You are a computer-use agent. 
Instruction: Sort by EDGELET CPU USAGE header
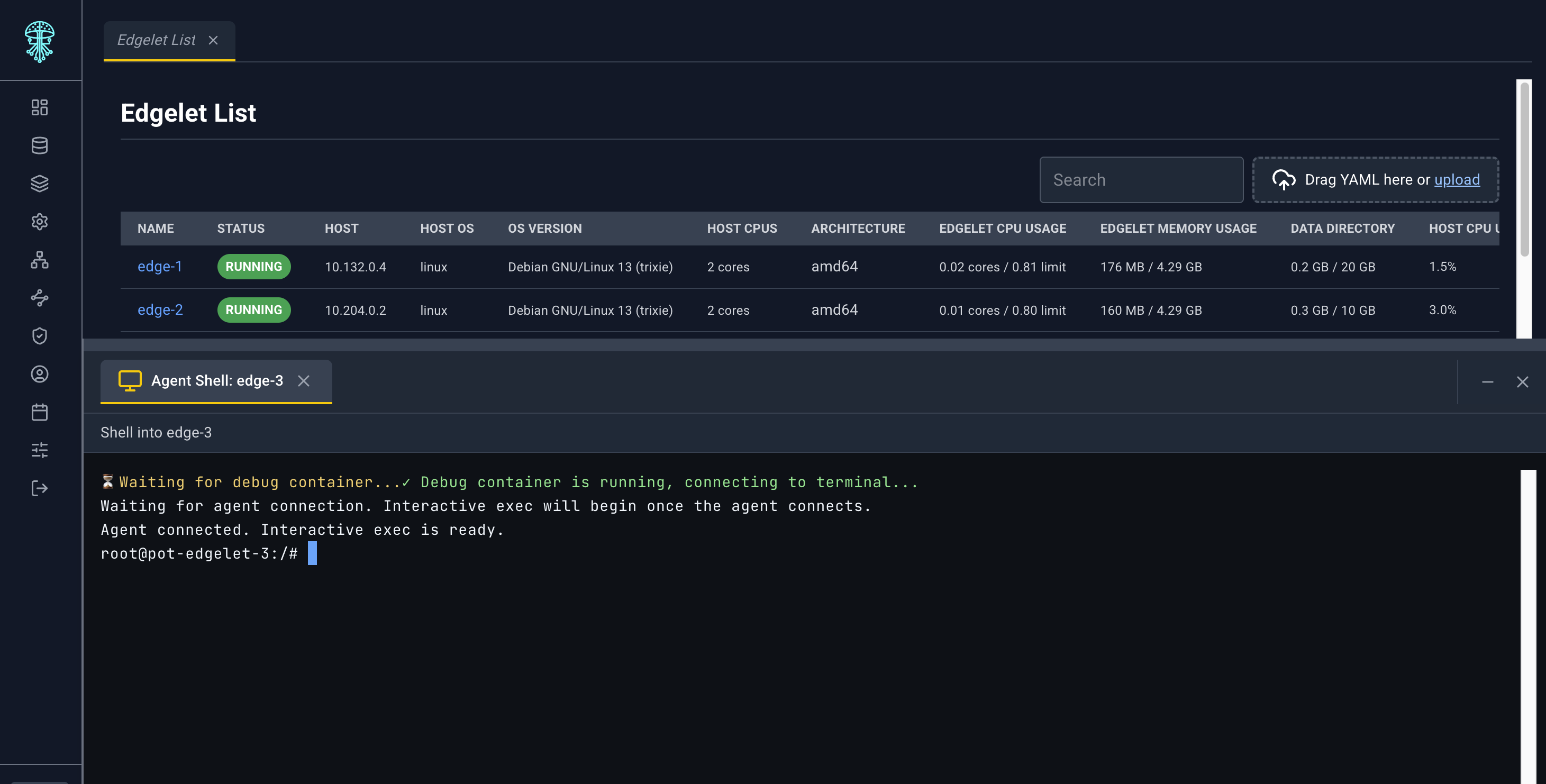click(1003, 229)
